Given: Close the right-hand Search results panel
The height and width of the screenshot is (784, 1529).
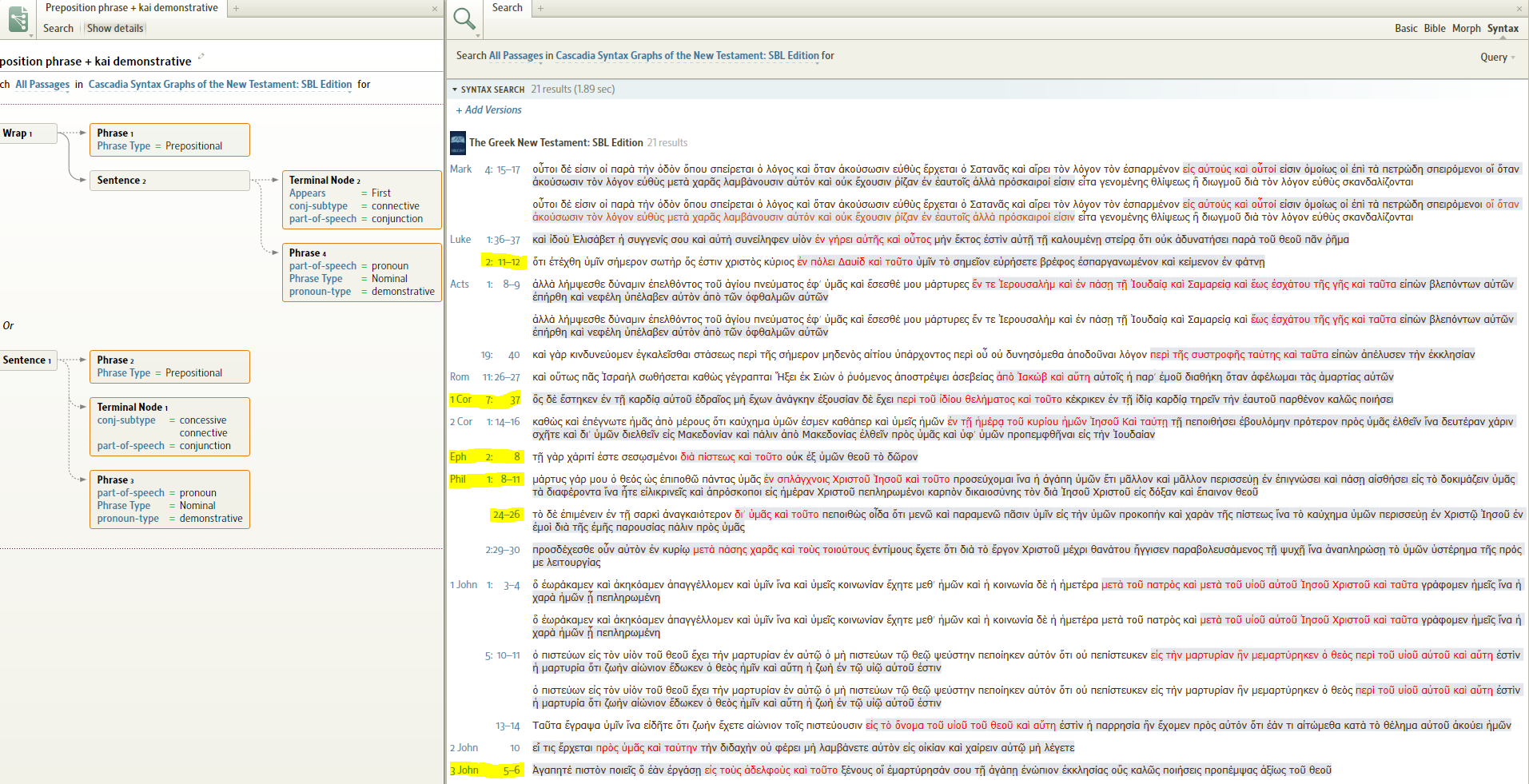Looking at the screenshot, I should (x=1519, y=9).
